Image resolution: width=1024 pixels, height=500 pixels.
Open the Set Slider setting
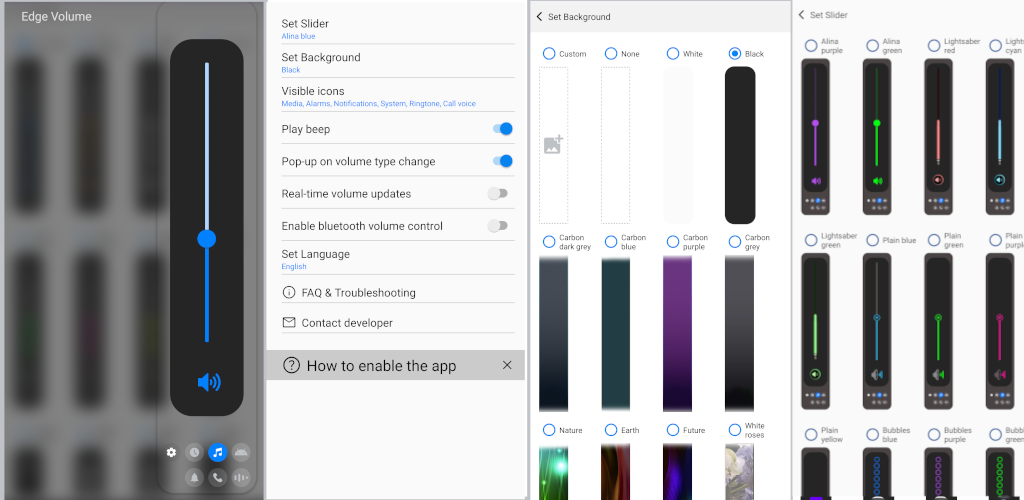pos(398,29)
